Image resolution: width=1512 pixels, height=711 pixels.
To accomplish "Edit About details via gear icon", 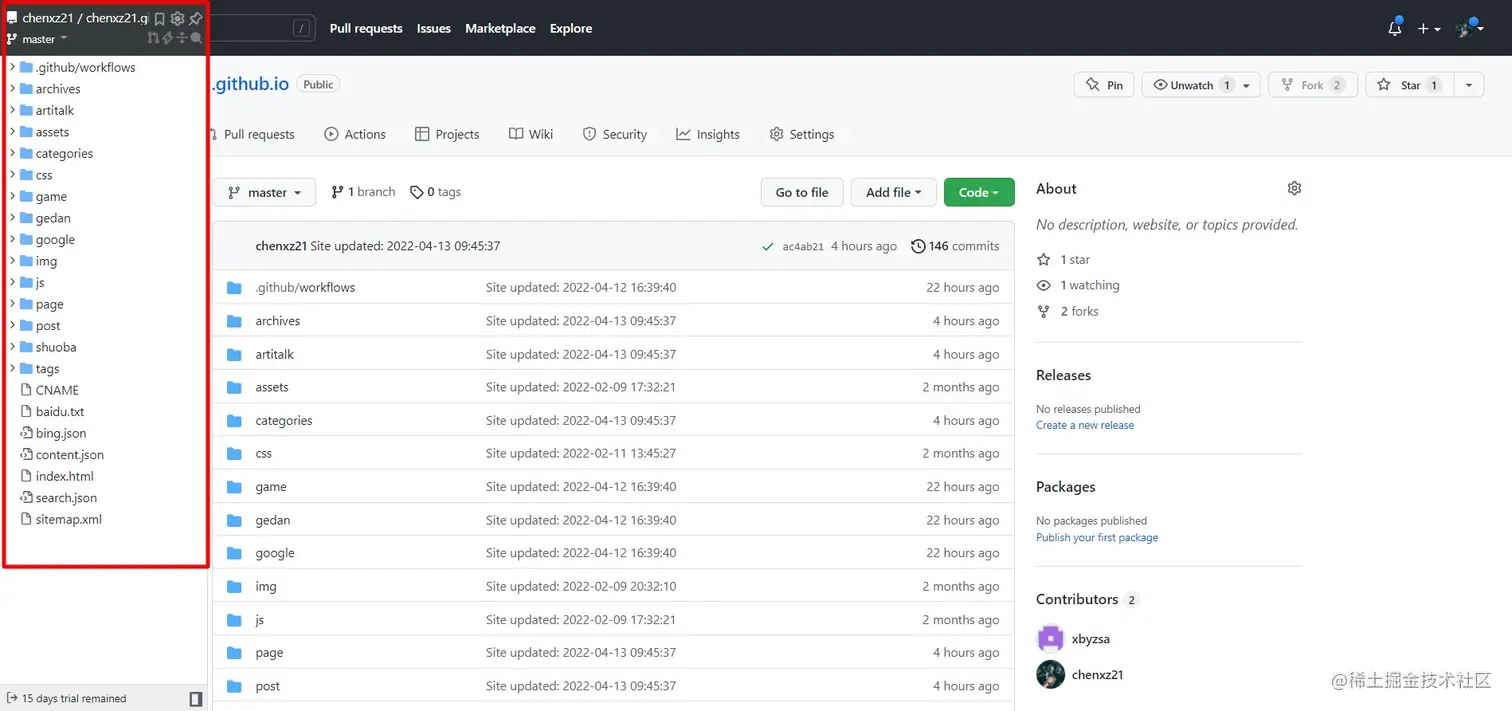I will pyautogui.click(x=1294, y=188).
